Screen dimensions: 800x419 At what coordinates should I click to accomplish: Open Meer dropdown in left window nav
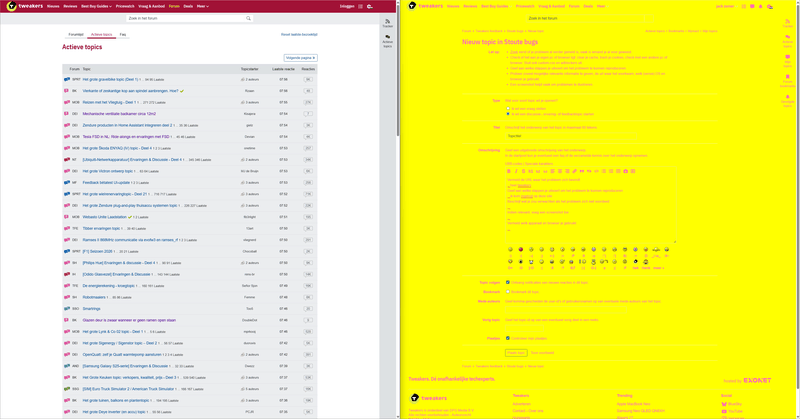click(x=203, y=7)
